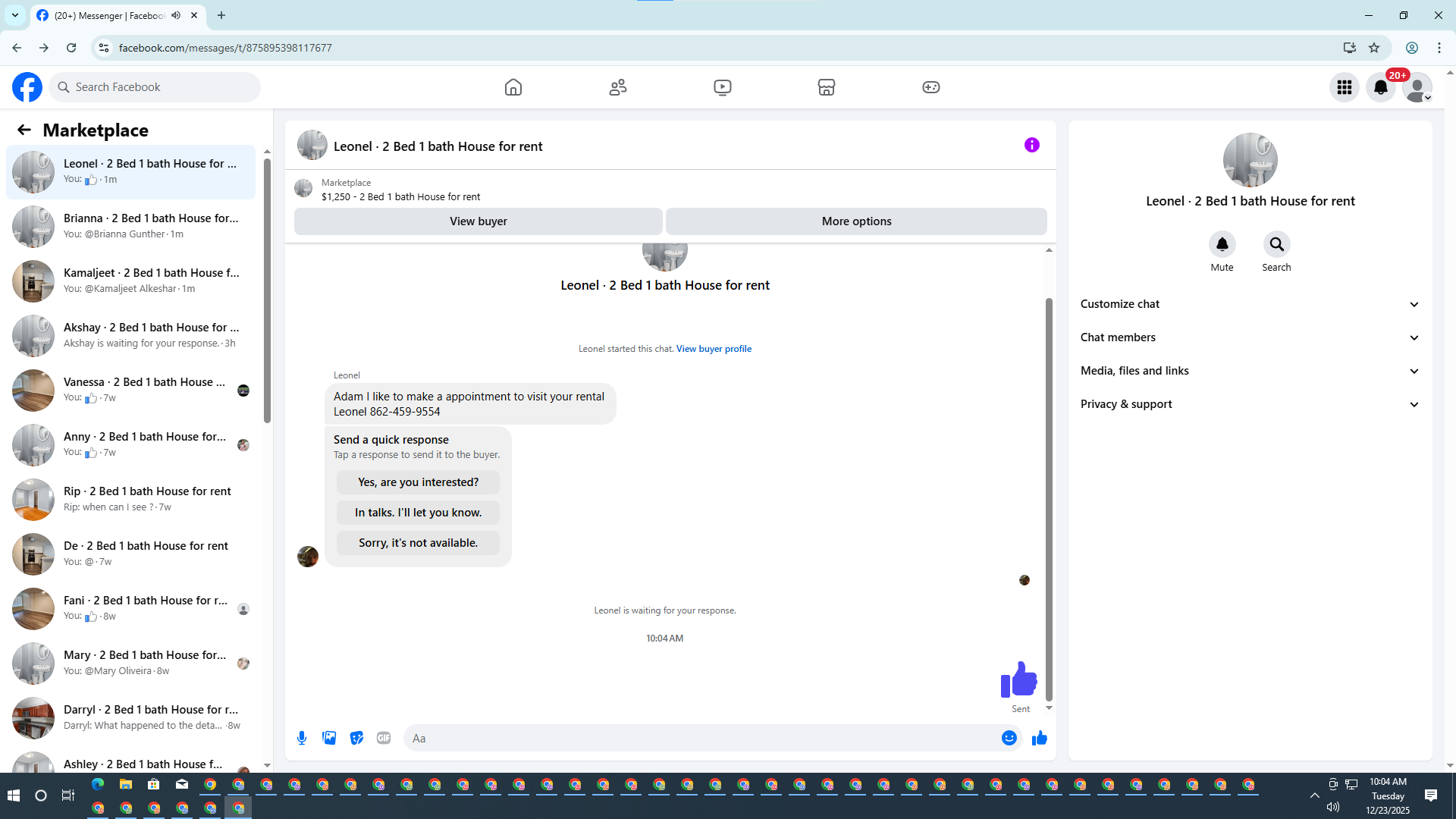This screenshot has width=1456, height=819.
Task: Open the notifications bell
Action: 1380,87
